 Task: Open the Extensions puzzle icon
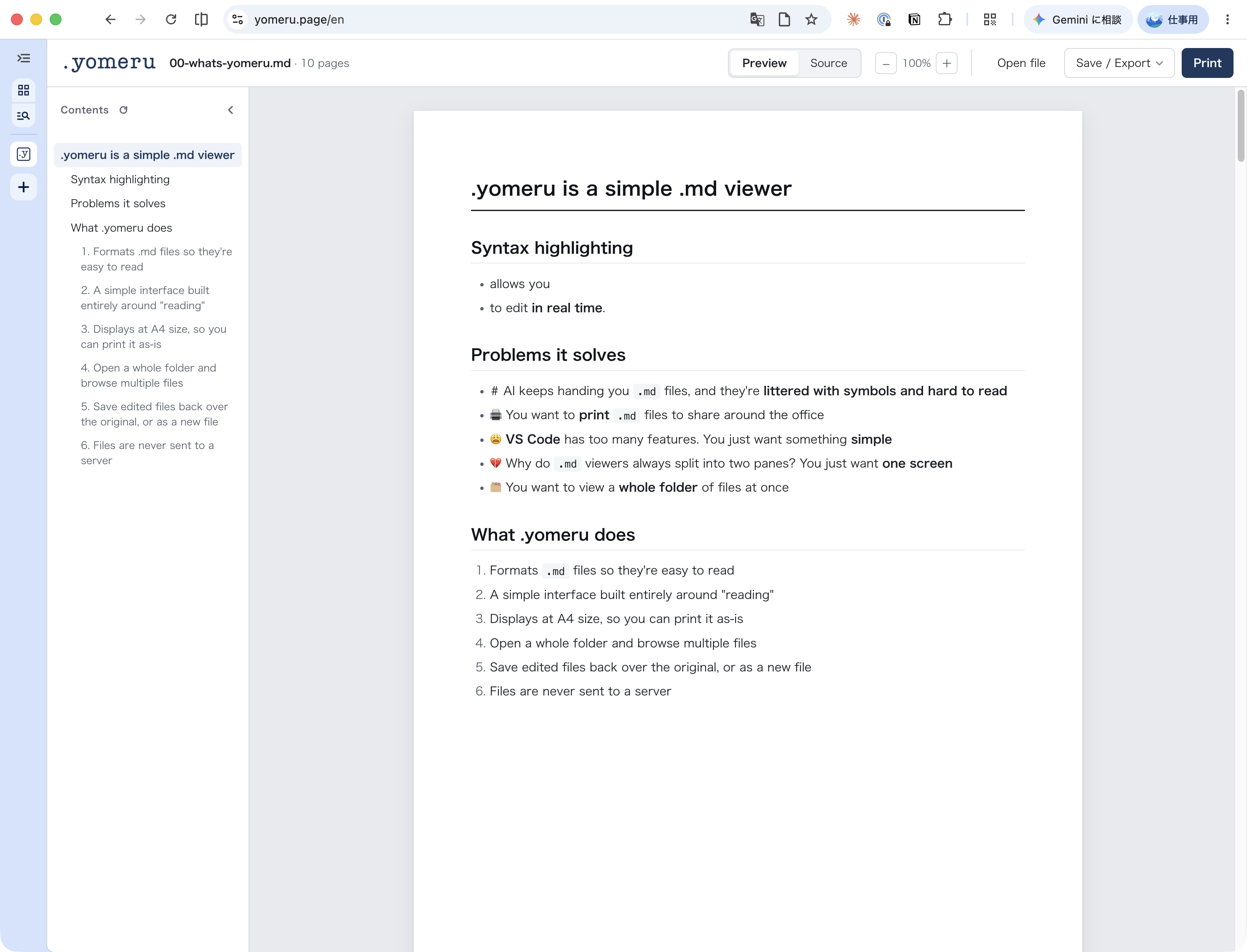click(945, 19)
